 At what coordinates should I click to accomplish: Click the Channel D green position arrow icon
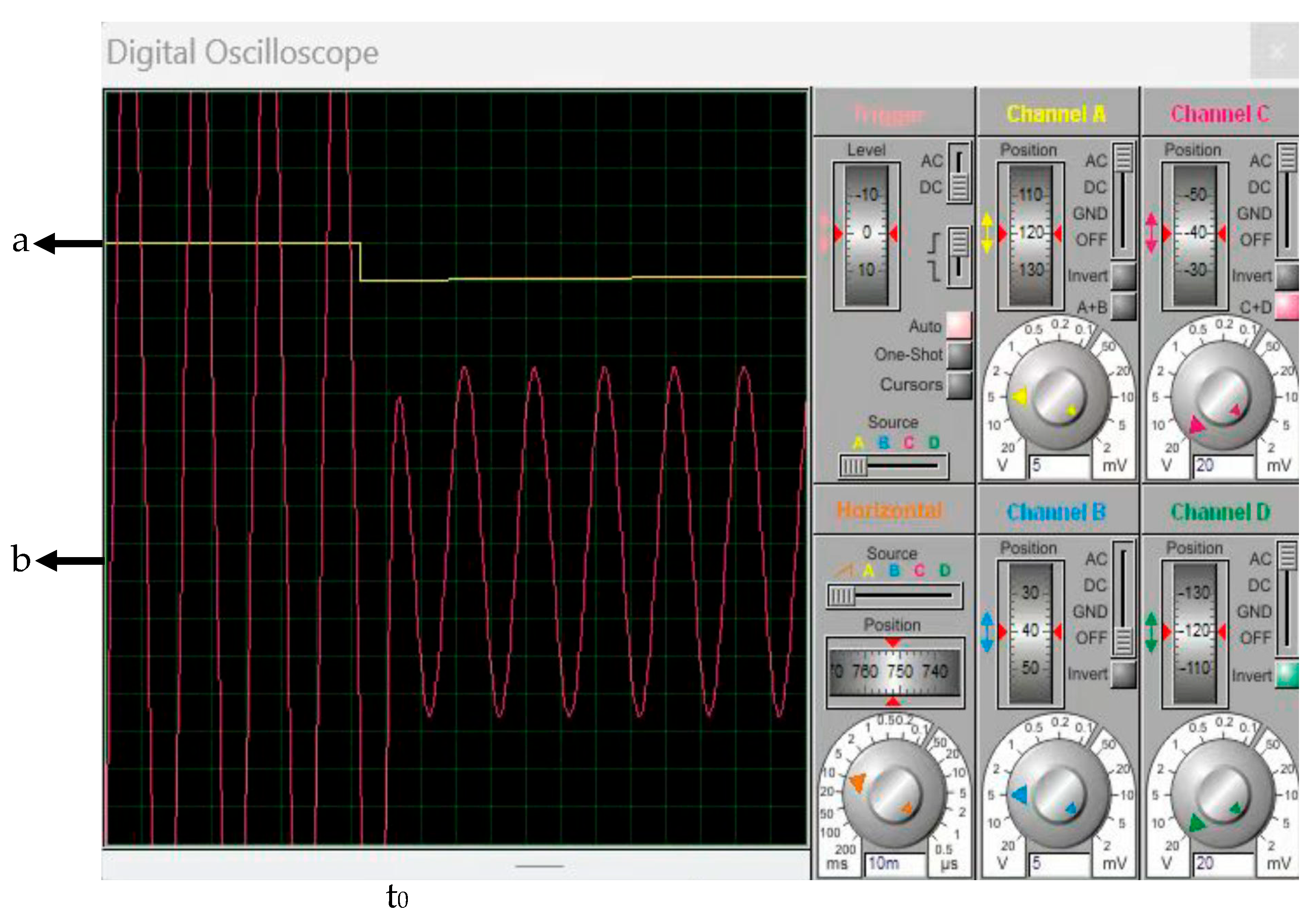pyautogui.click(x=1151, y=632)
